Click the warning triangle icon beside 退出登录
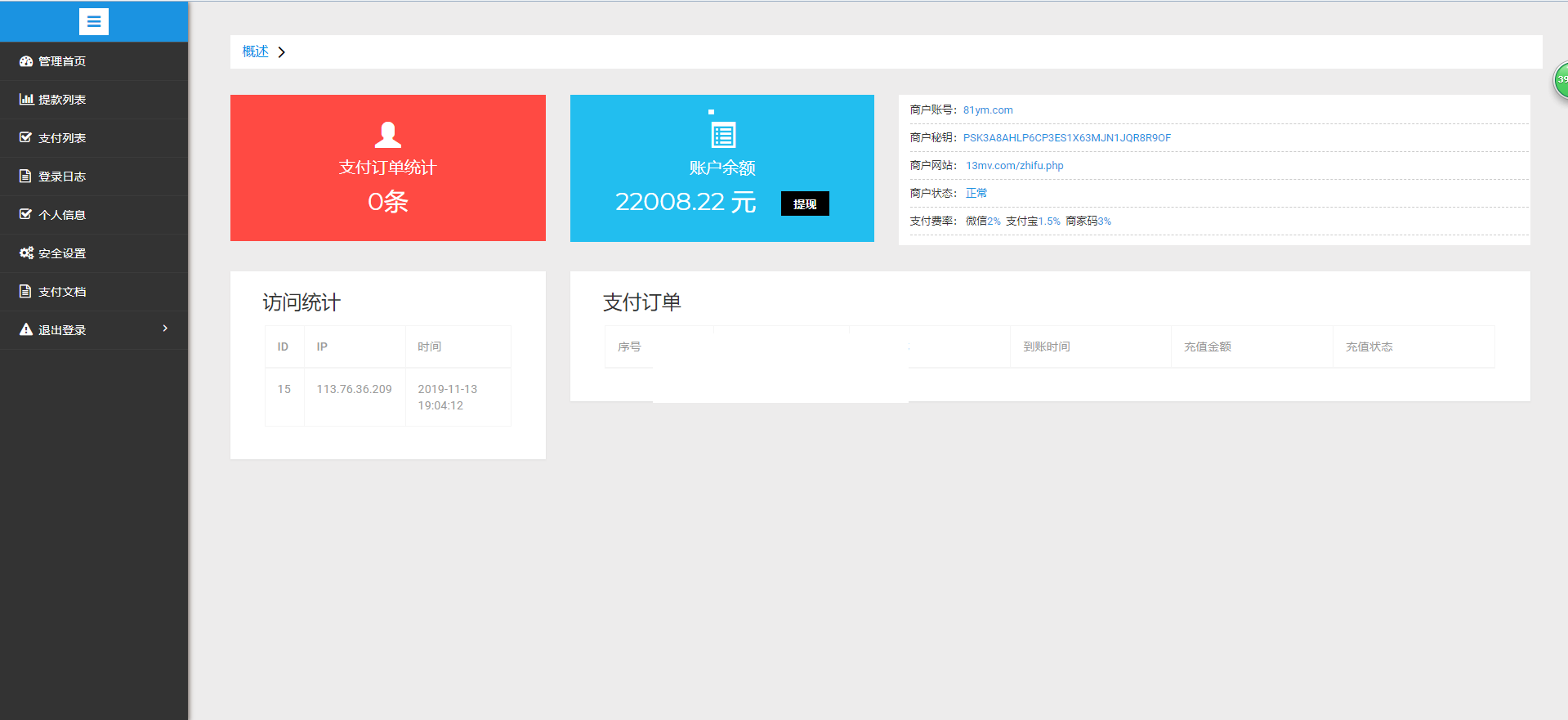 point(26,329)
